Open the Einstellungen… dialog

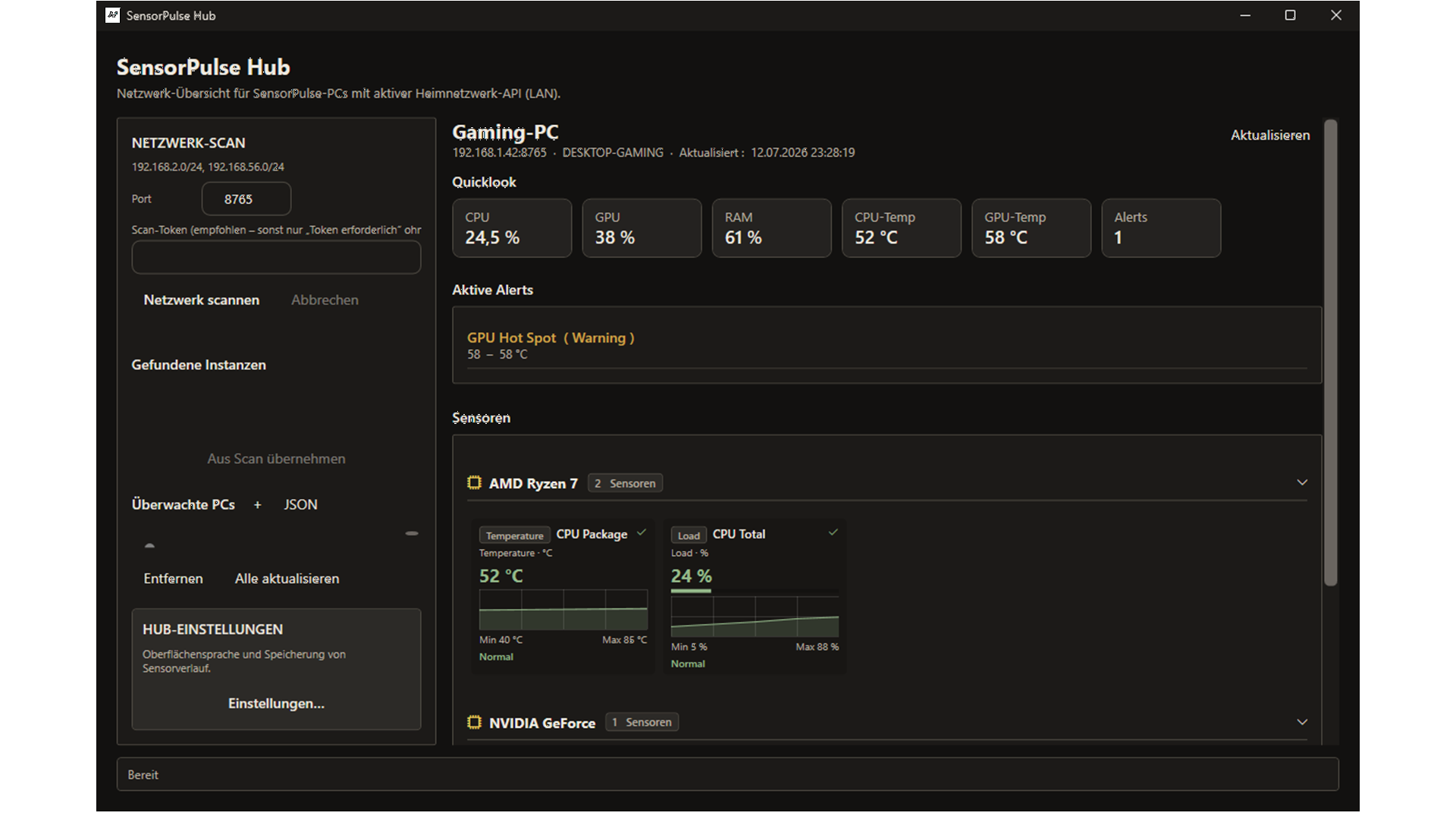coord(276,704)
